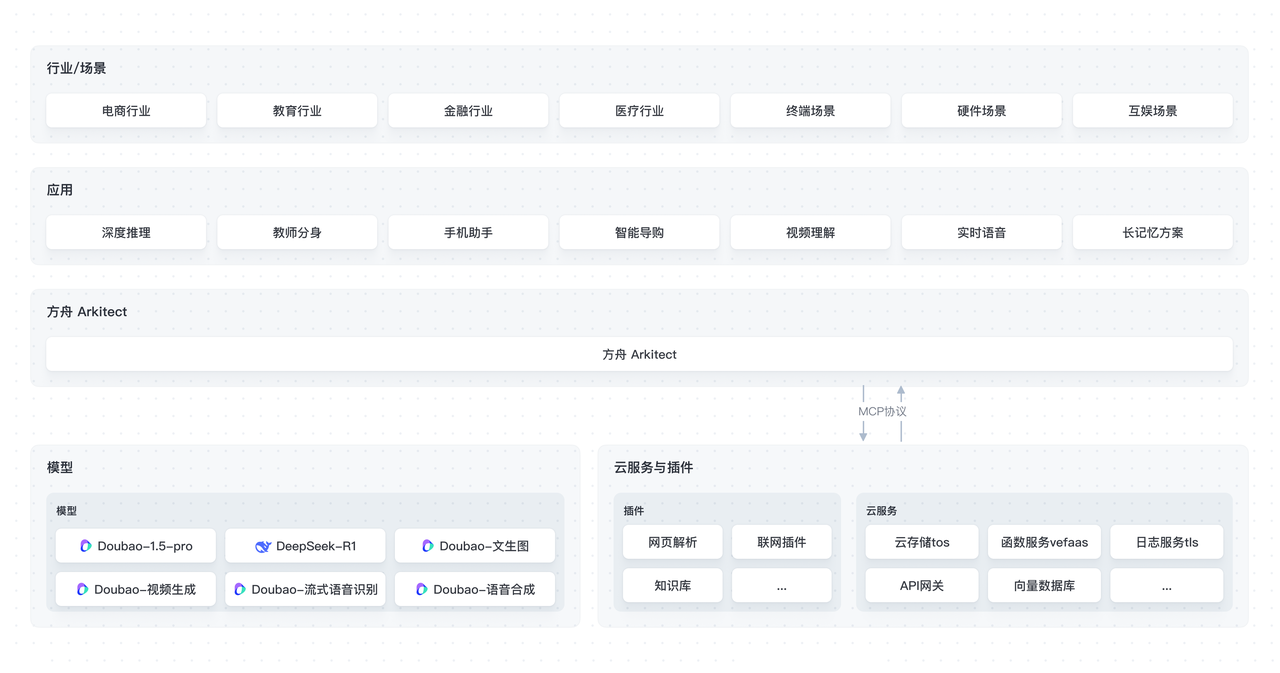Viewport: 1280px width, 673px height.
Task: Click the small 模型 subgroup label
Action: coord(66,510)
